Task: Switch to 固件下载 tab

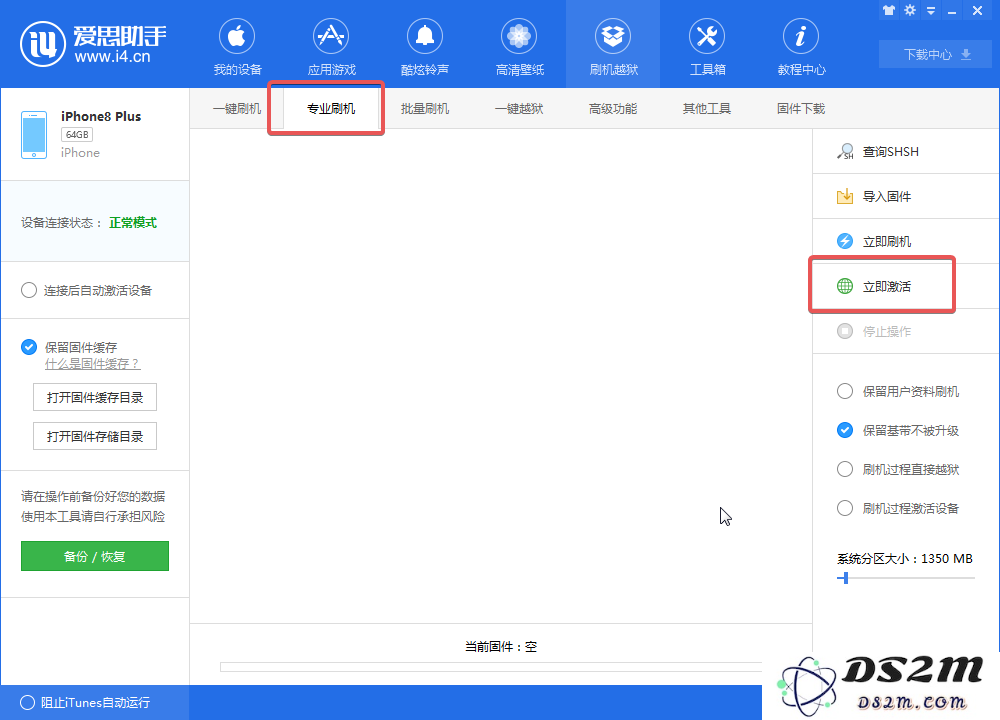Action: pos(801,108)
